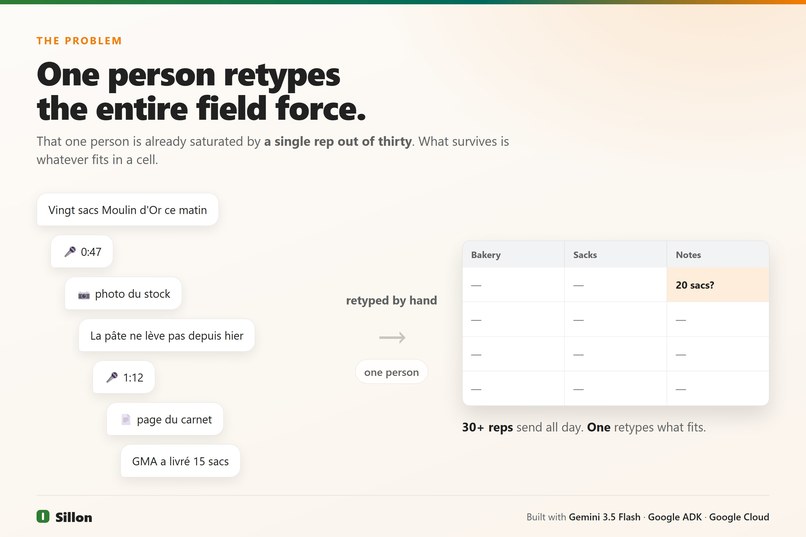
Task: Click the 'retyped by hand' label
Action: point(392,300)
